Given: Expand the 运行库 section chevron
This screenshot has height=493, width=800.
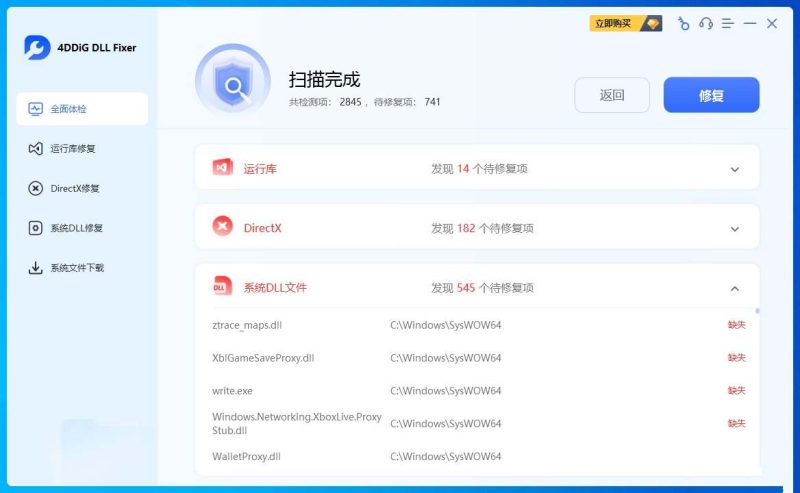Looking at the screenshot, I should coord(735,169).
